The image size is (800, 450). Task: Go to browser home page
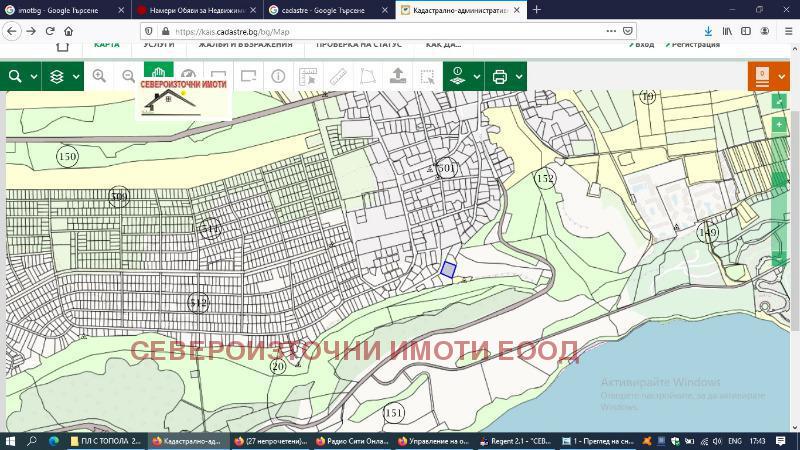point(68,31)
